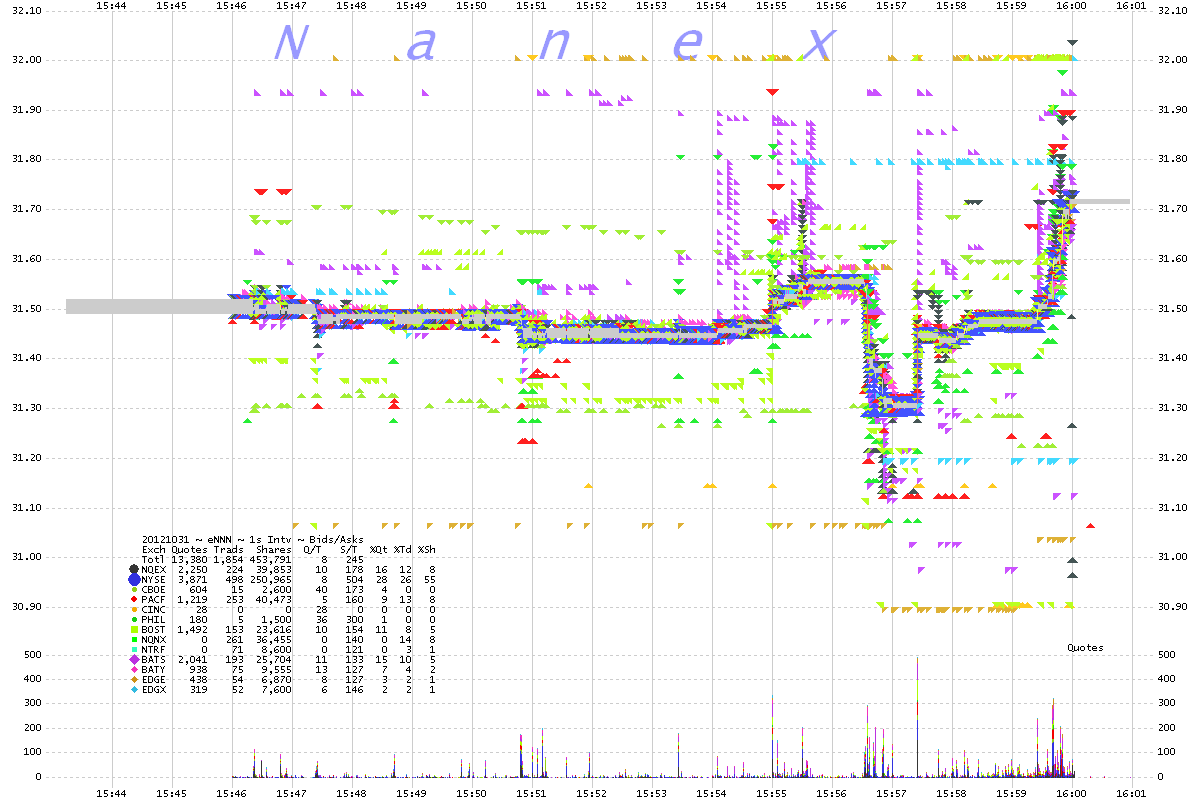Image resolution: width=1200 pixels, height=800 pixels.
Task: Select NYSE shares value '250,965'
Action: (x=273, y=579)
